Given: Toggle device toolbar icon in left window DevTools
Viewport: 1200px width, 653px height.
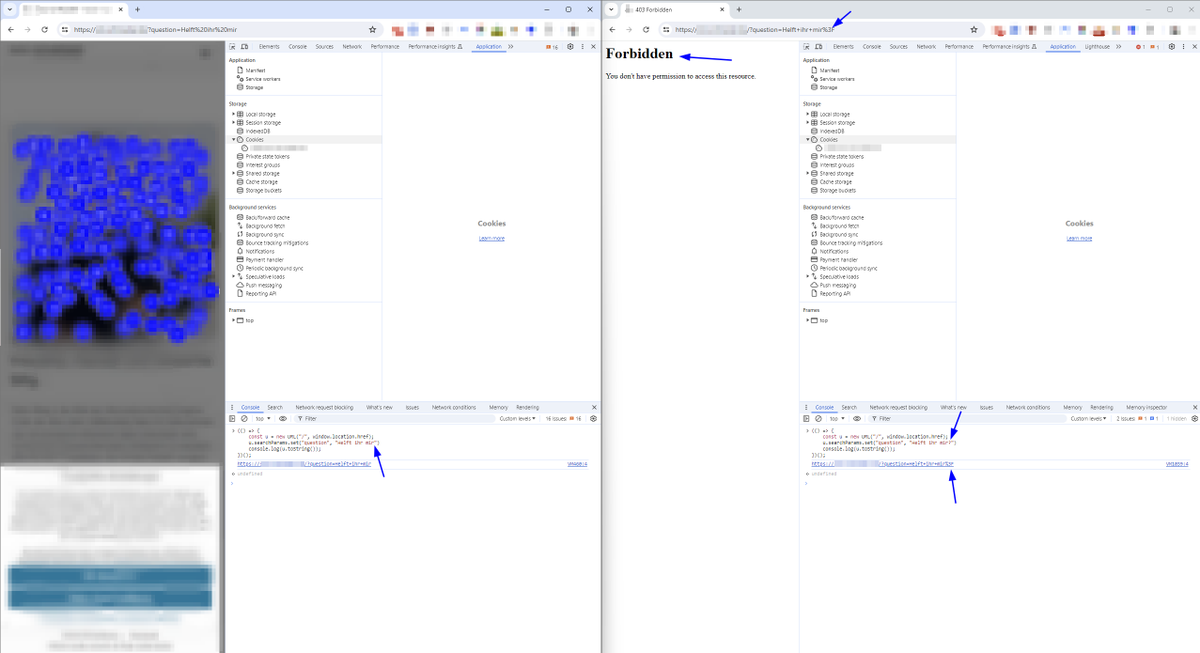Looking at the screenshot, I should point(244,47).
